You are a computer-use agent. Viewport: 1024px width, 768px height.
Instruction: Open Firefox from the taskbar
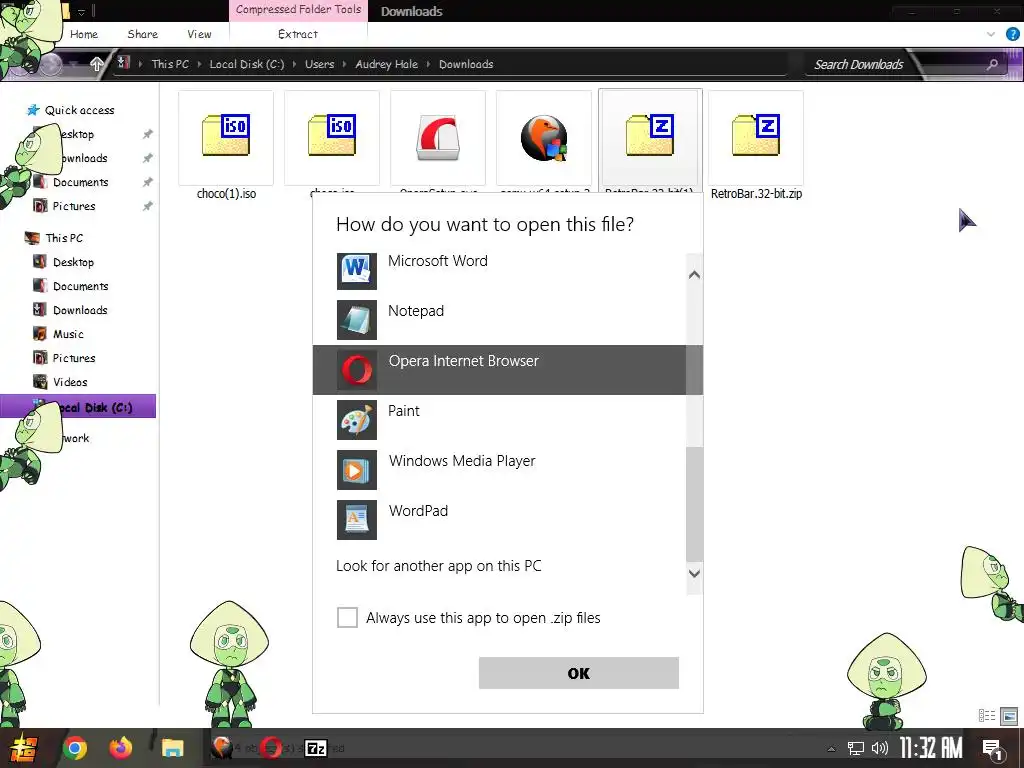coord(120,748)
